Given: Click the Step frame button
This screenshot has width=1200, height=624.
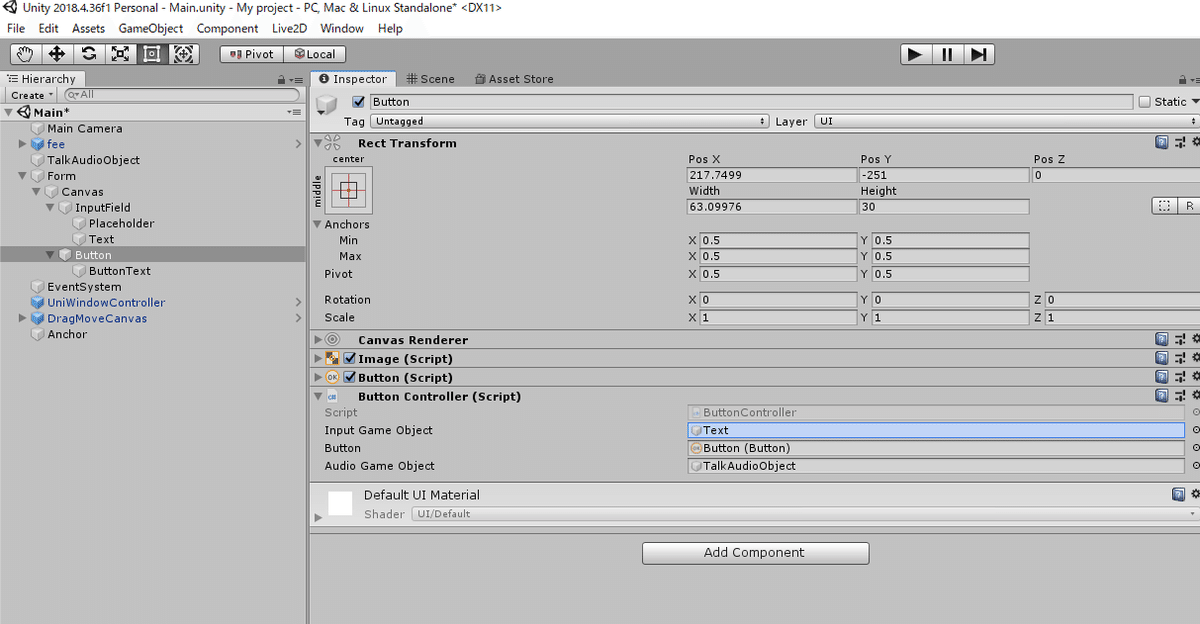Looking at the screenshot, I should (x=979, y=54).
